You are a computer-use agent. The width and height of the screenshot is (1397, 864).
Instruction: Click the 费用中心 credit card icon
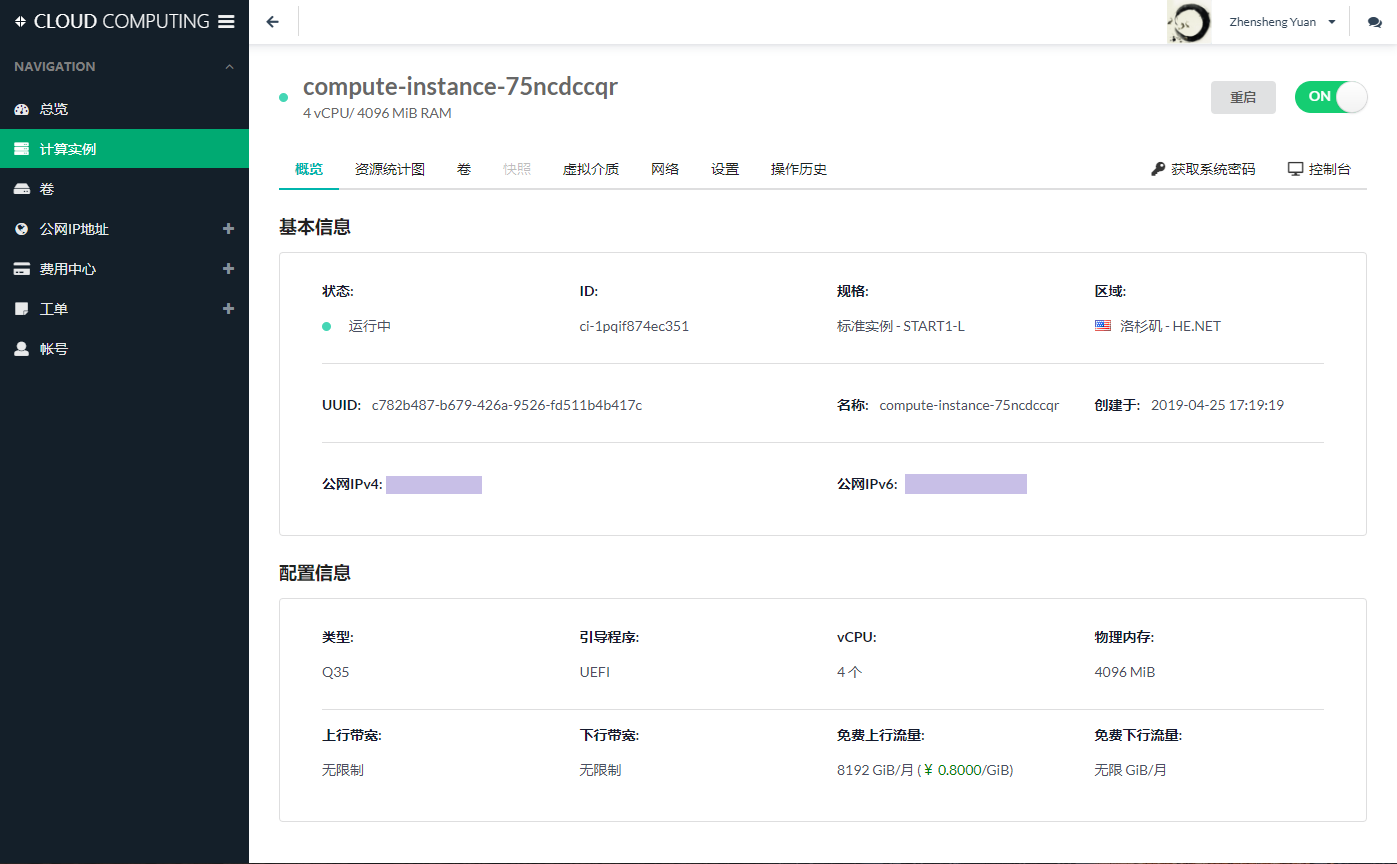[22, 269]
